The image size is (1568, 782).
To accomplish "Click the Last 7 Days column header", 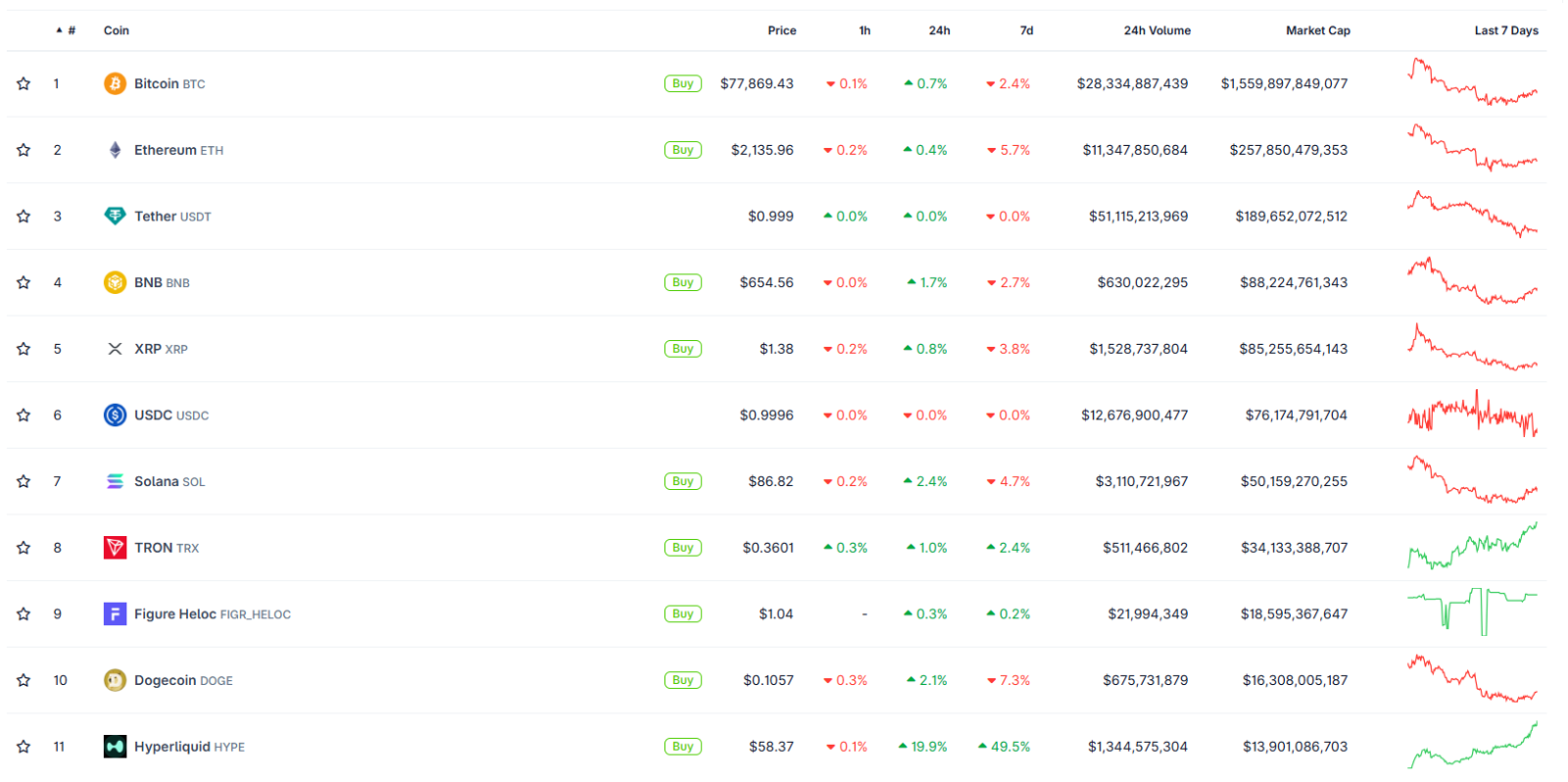I will tap(1506, 30).
